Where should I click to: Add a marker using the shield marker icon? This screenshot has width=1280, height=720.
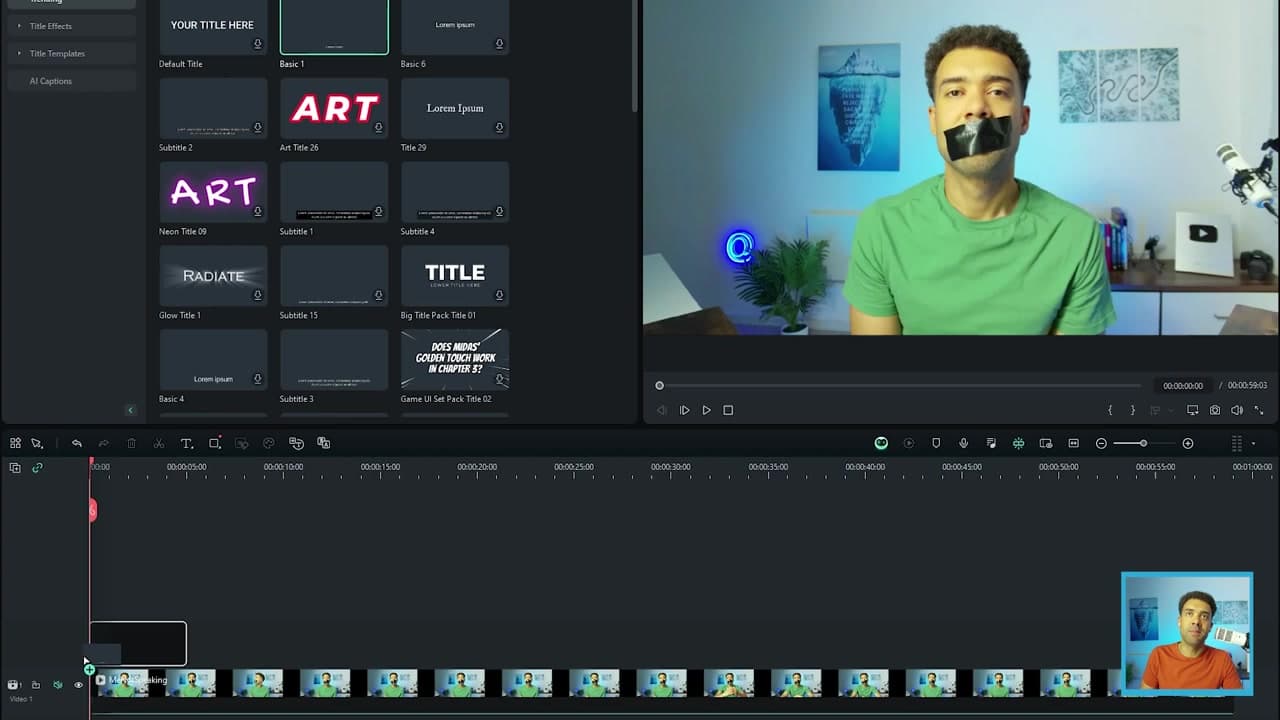point(936,443)
